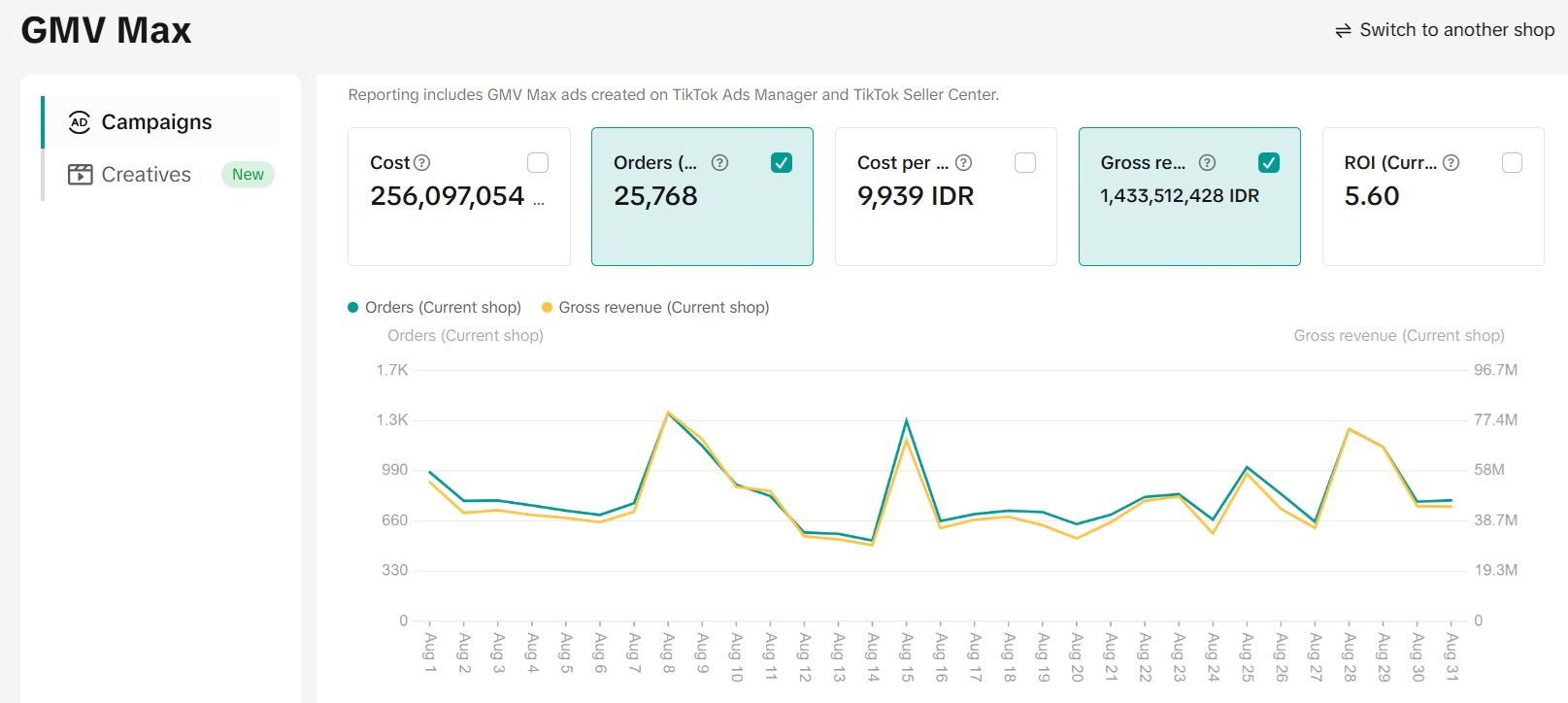The height and width of the screenshot is (703, 1568).
Task: Enable the Cost per order checkbox
Action: coord(1025,163)
